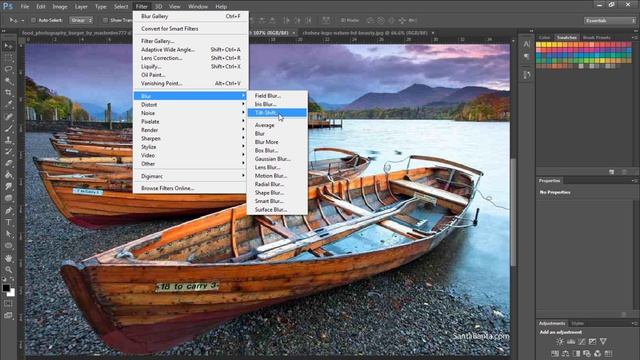Open the Swatches panel options menu
Viewport: 640px width, 360px height.
[634, 38]
